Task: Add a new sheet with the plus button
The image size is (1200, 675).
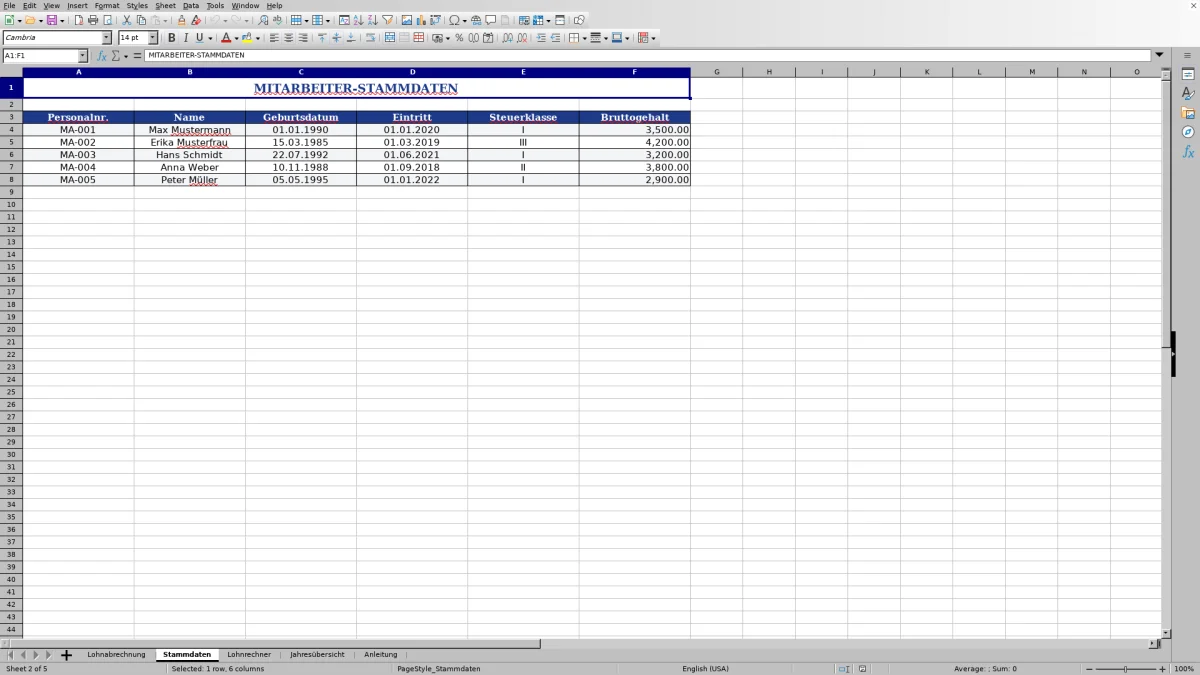Action: pos(66,654)
